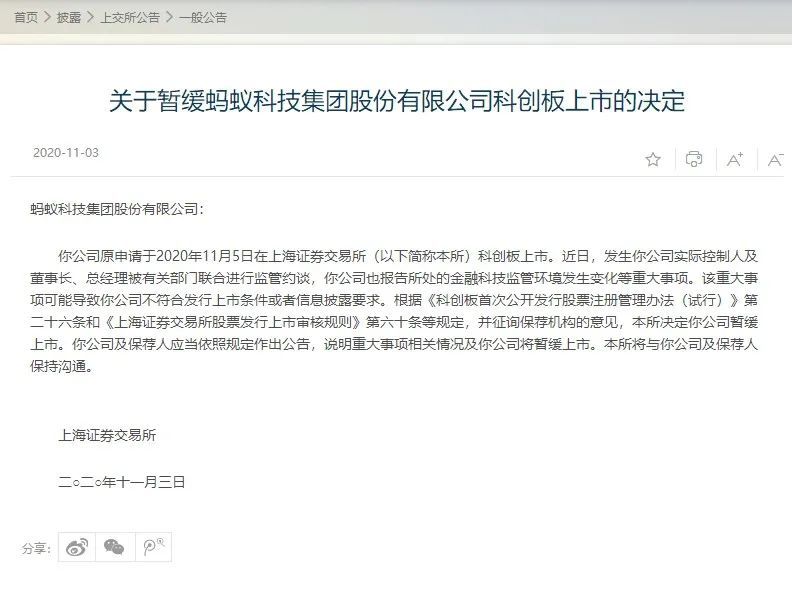Viewport: 792px width, 590px height.
Task: Click the printer icon
Action: (694, 159)
